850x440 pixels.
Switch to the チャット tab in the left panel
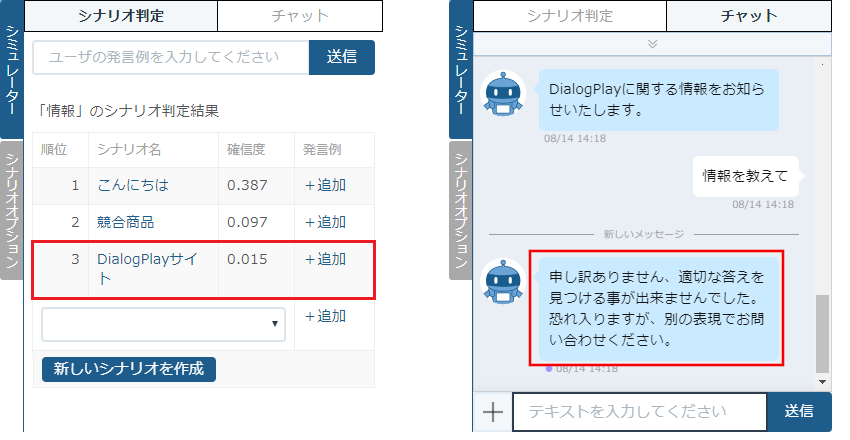[300, 16]
